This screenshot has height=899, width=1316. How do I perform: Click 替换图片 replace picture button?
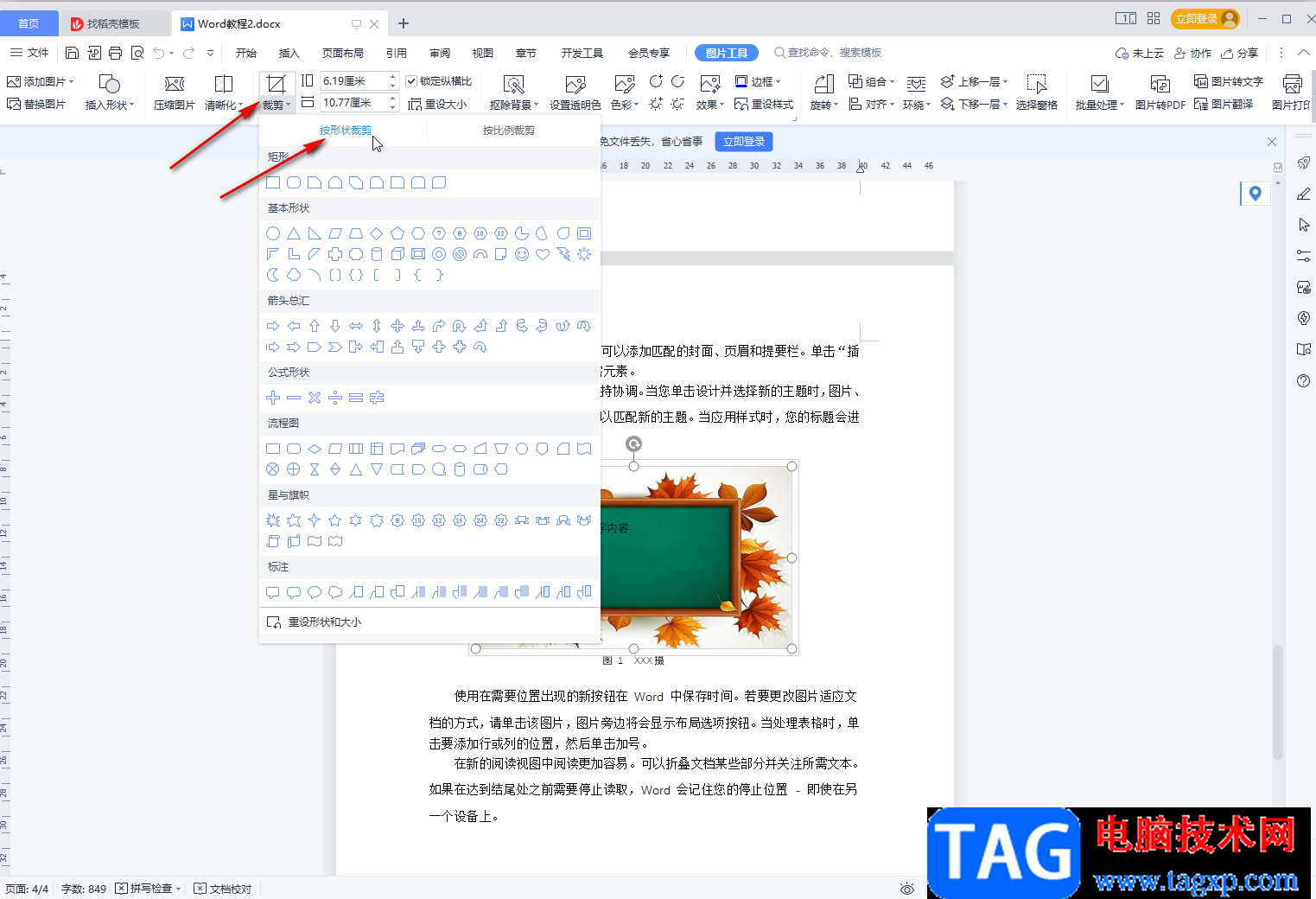(36, 104)
